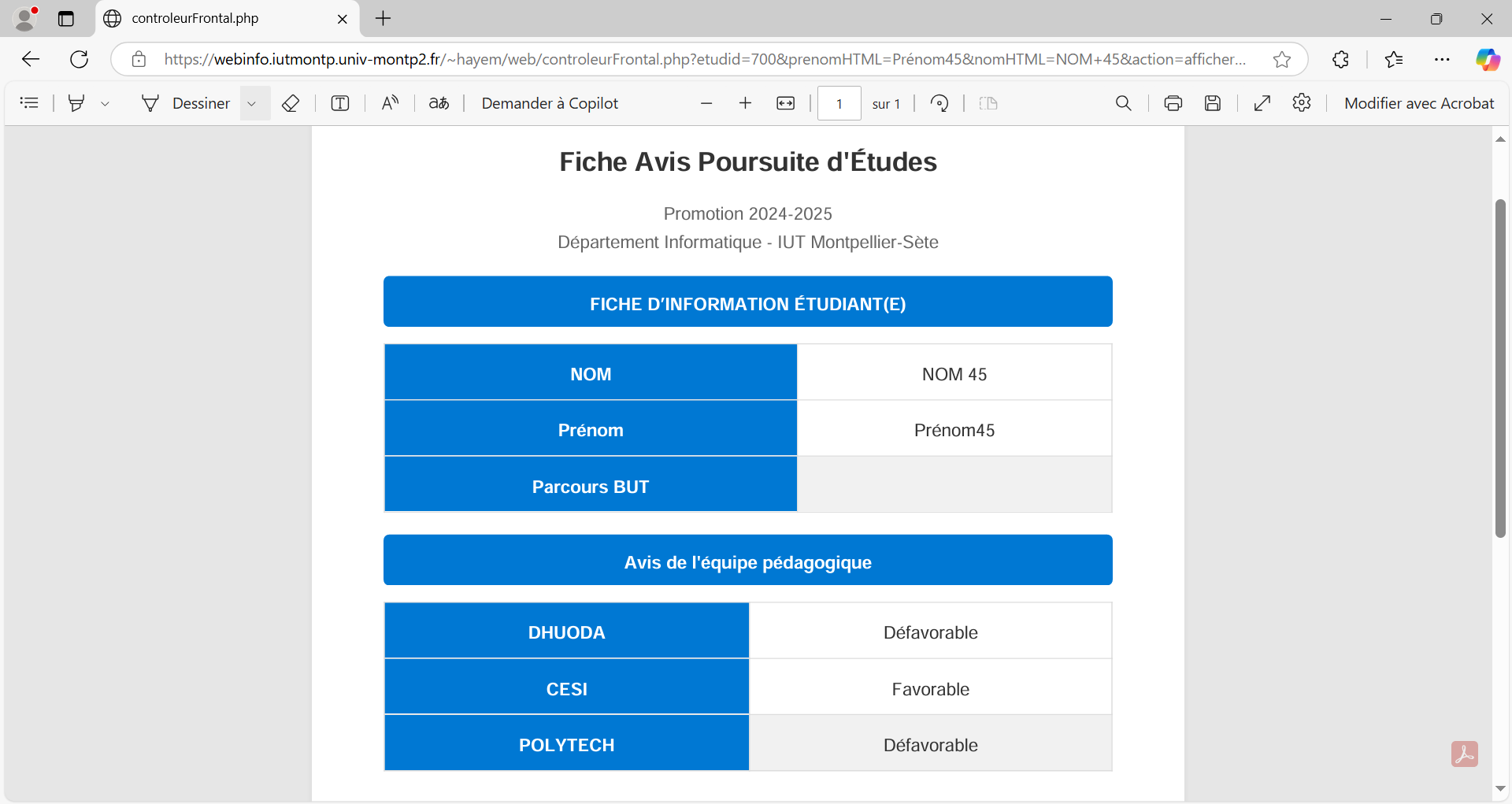Activate the Dessiner drawing tool
Viewport: 1512px width, 804px height.
point(186,103)
